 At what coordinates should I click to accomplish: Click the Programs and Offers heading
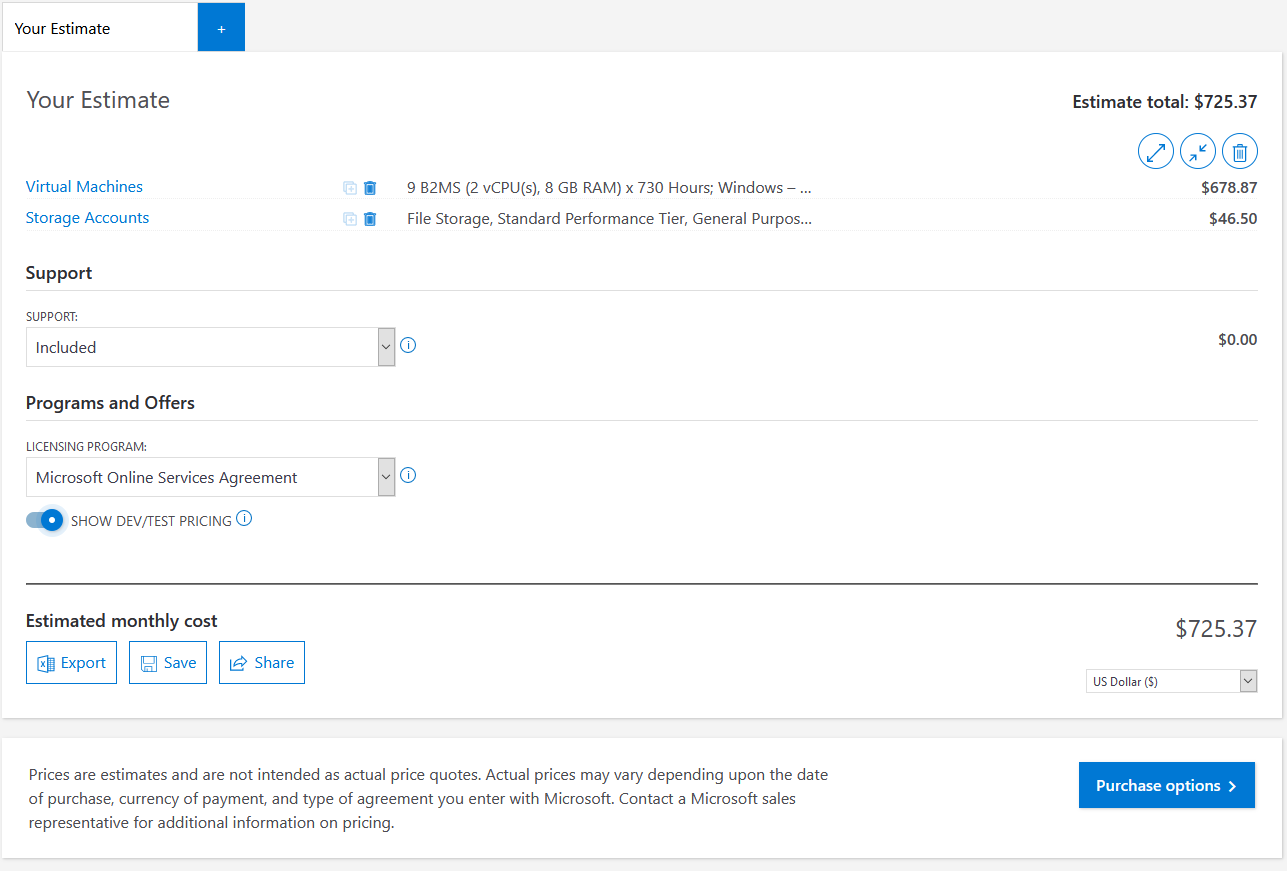point(110,403)
